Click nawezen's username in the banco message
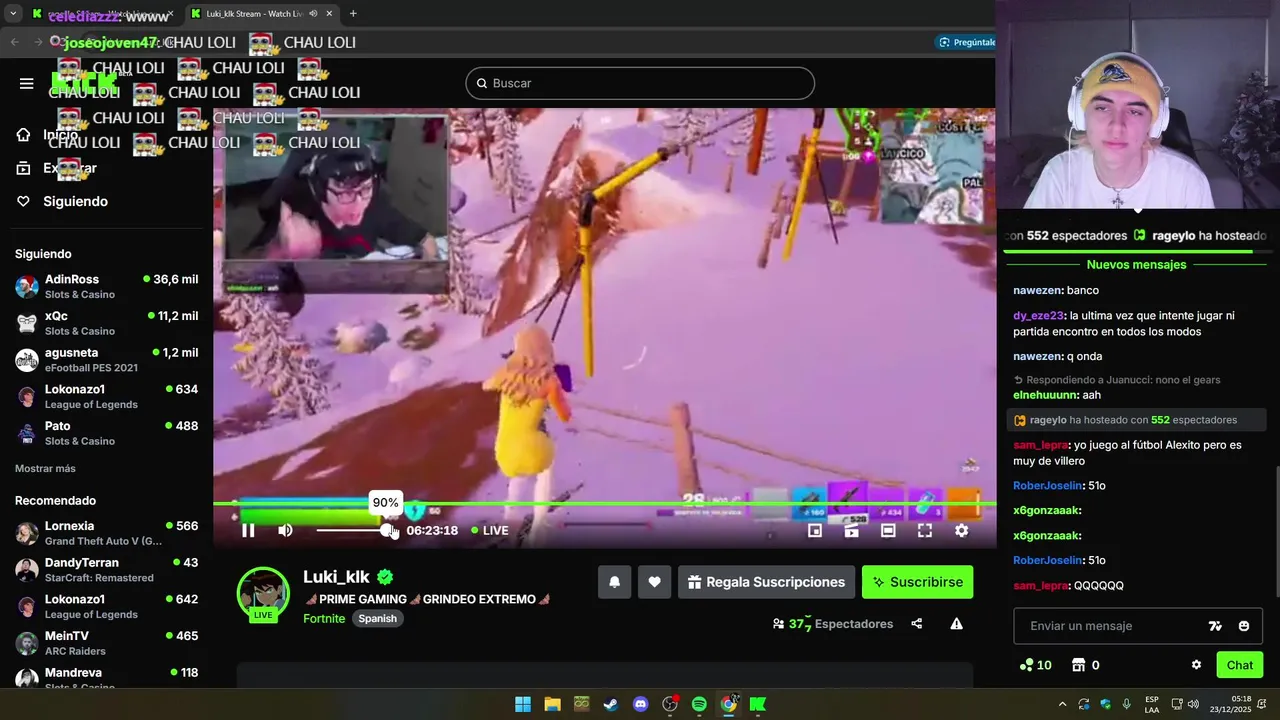 (x=1038, y=290)
